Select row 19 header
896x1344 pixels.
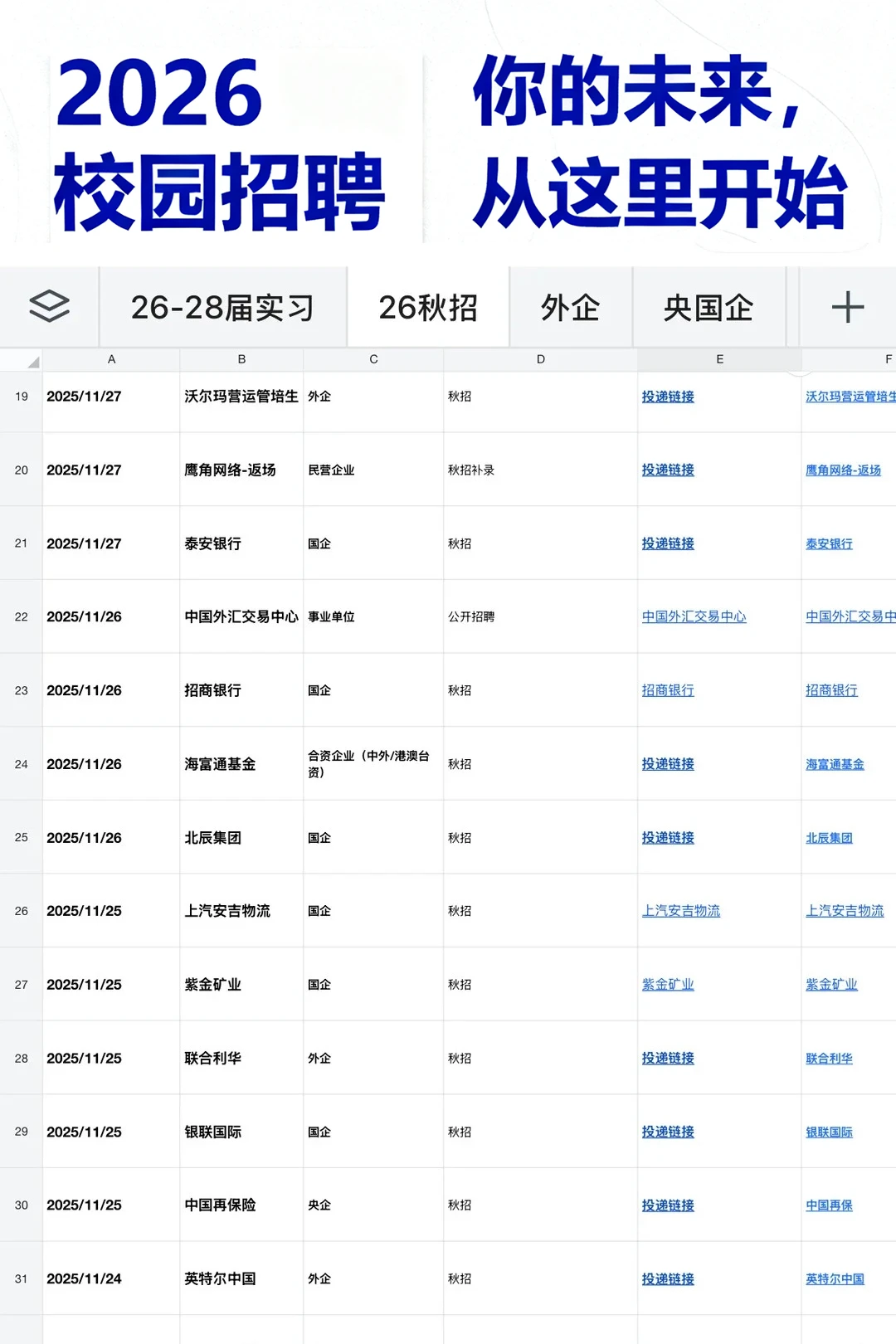pos(22,397)
